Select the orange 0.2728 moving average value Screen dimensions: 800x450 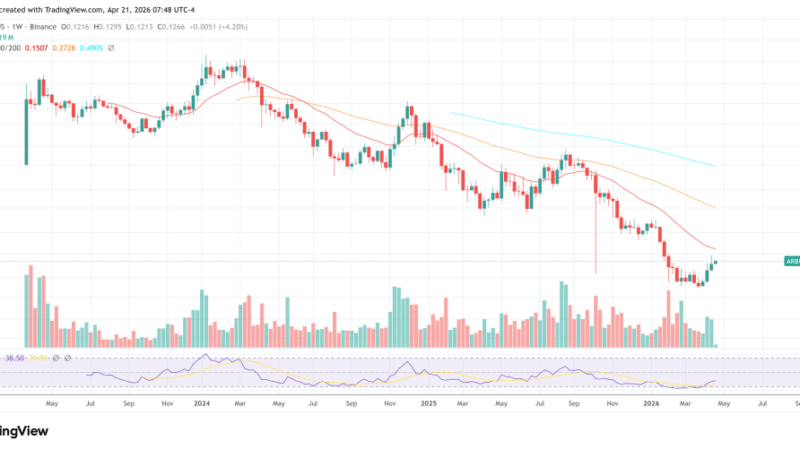pyautogui.click(x=66, y=47)
